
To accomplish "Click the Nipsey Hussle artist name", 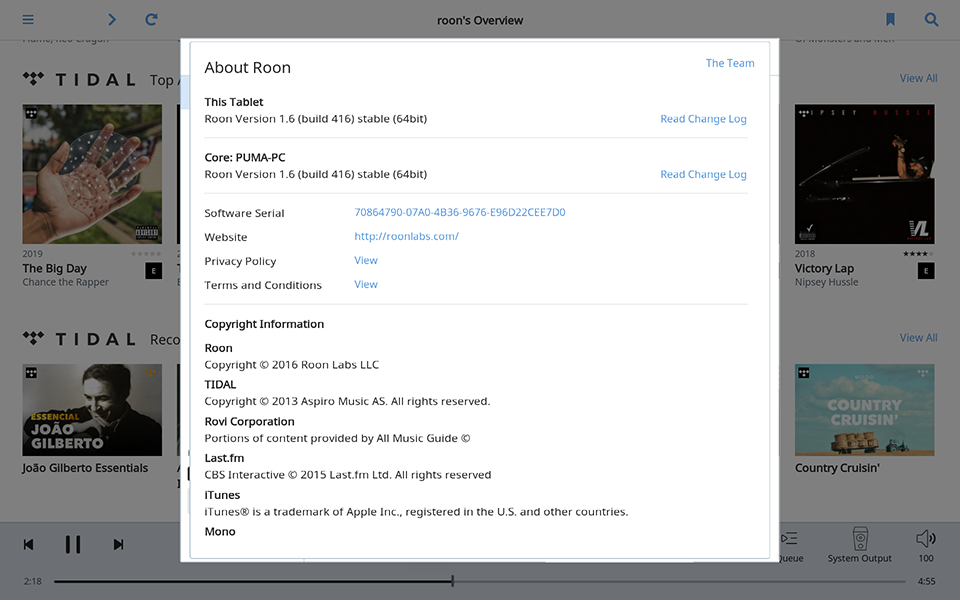I will [x=827, y=282].
